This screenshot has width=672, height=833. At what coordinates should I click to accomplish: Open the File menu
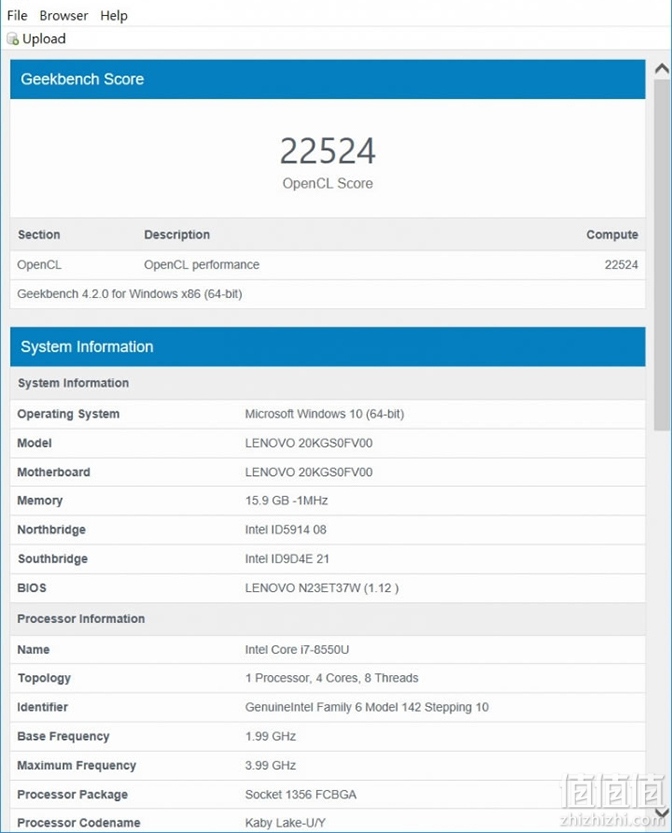pos(17,15)
